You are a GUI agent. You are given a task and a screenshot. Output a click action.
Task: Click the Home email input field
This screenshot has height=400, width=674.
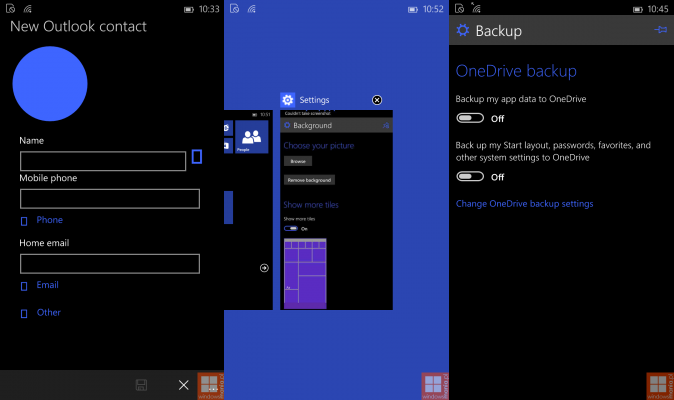pyautogui.click(x=110, y=264)
